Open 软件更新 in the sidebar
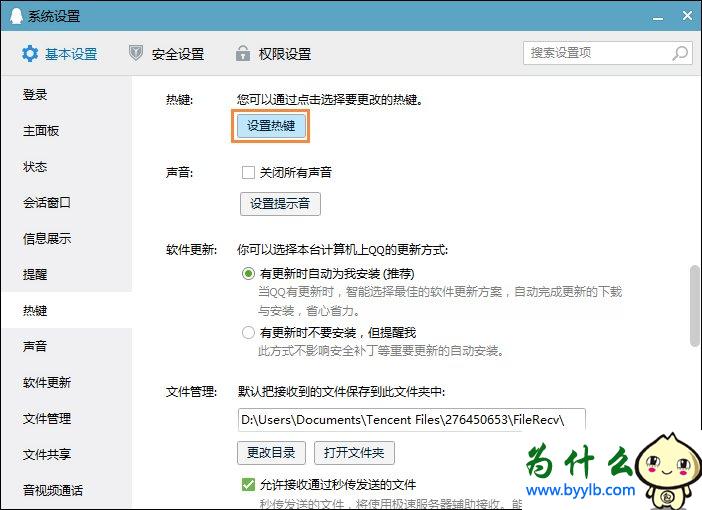Viewport: 702px width, 510px height. point(66,382)
